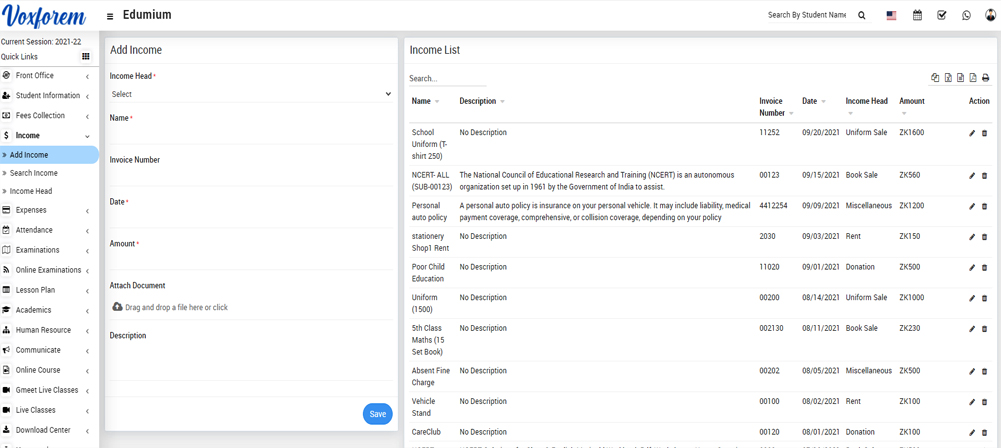The width and height of the screenshot is (1001, 448).
Task: Click the attach document upload area
Action: pos(171,307)
